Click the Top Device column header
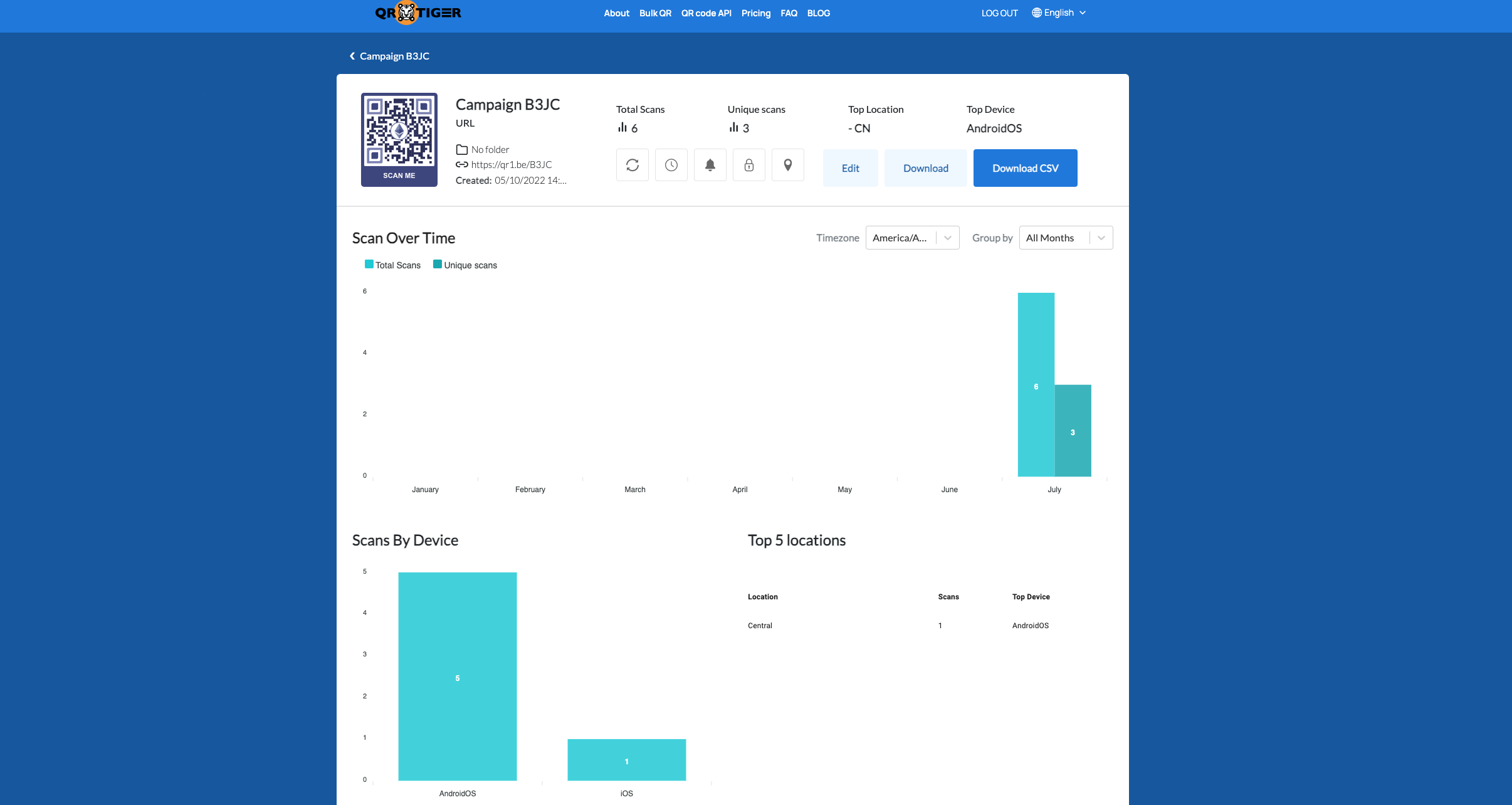1512x805 pixels. point(1031,597)
